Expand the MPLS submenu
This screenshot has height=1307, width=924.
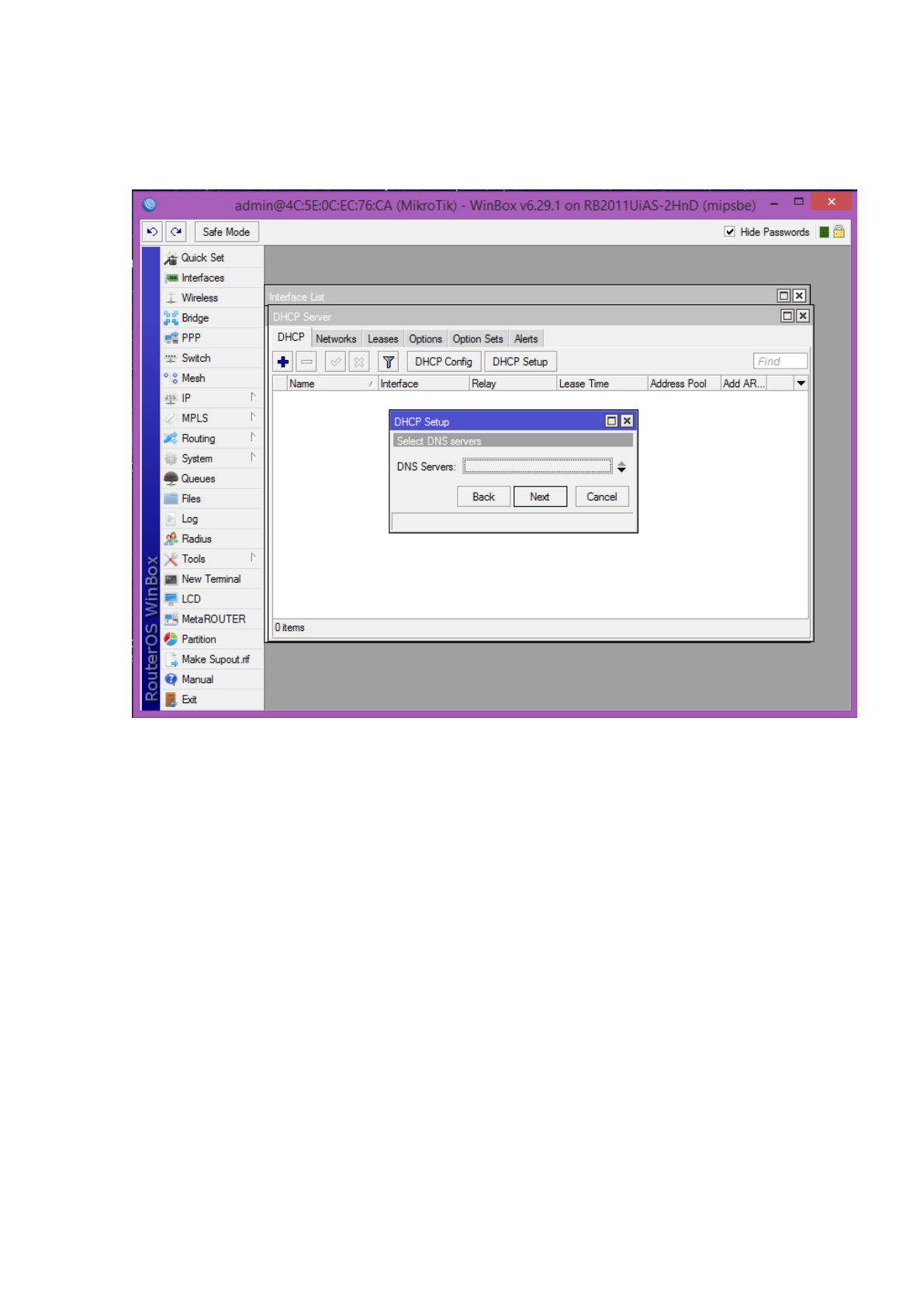pos(253,418)
